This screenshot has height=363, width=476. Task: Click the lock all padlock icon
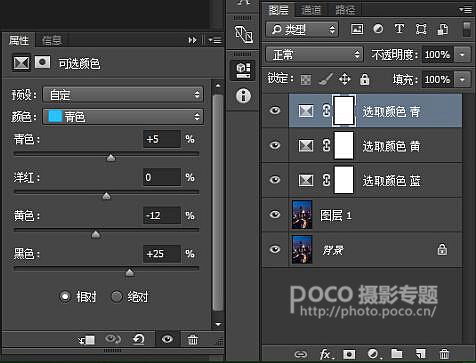click(x=364, y=79)
